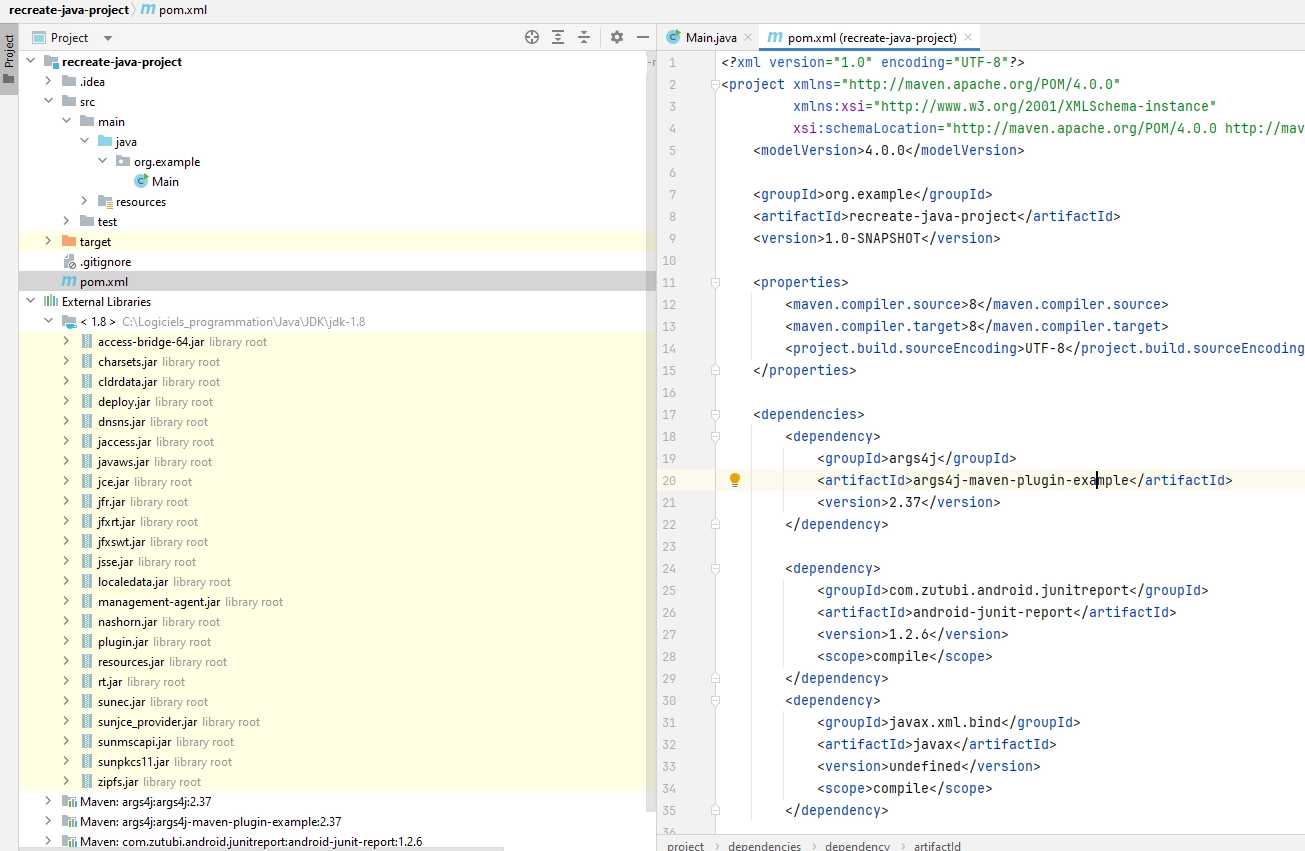The height and width of the screenshot is (851, 1305).
Task: Click the Expand All icon in Project toolbar
Action: (x=557, y=37)
